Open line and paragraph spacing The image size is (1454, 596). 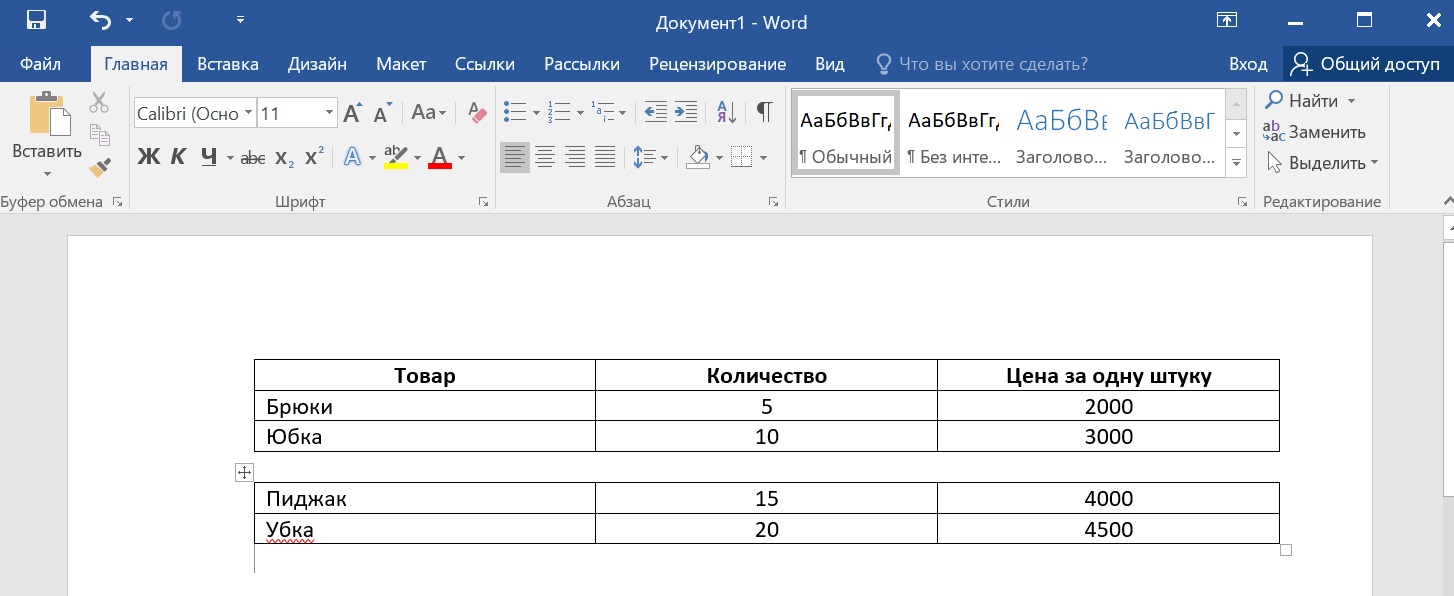pyautogui.click(x=645, y=157)
